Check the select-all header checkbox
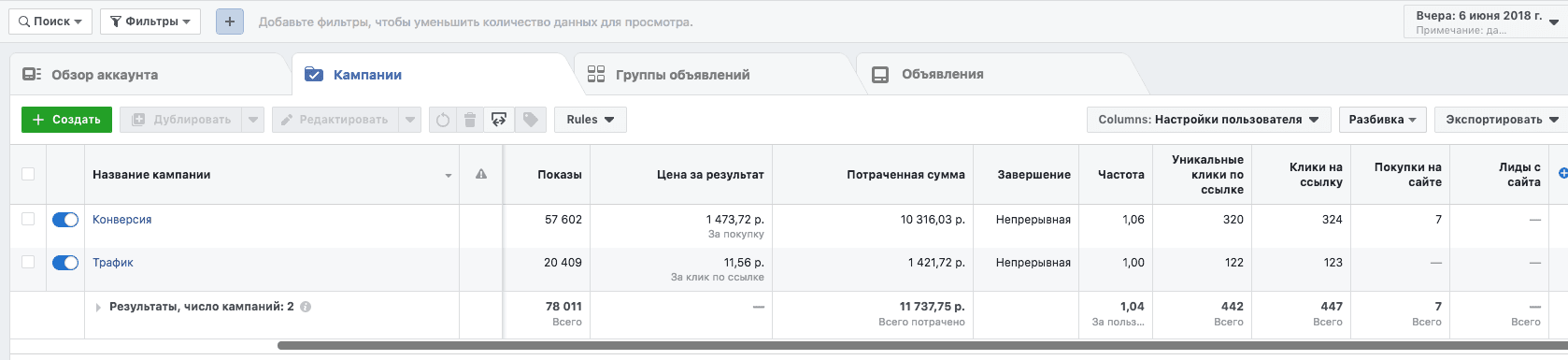1568x360 pixels. pos(28,174)
